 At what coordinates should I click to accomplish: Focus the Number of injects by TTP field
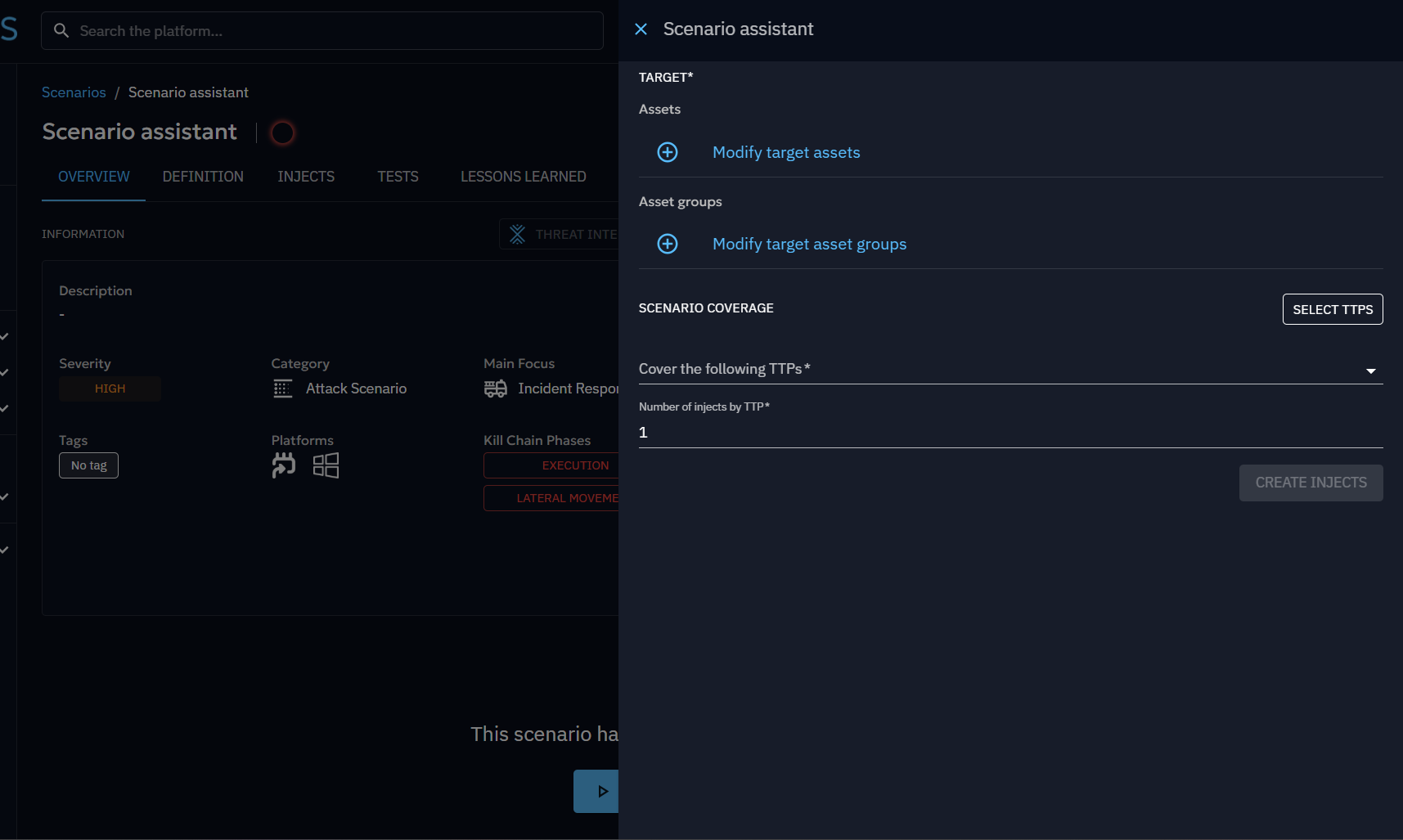point(1010,432)
